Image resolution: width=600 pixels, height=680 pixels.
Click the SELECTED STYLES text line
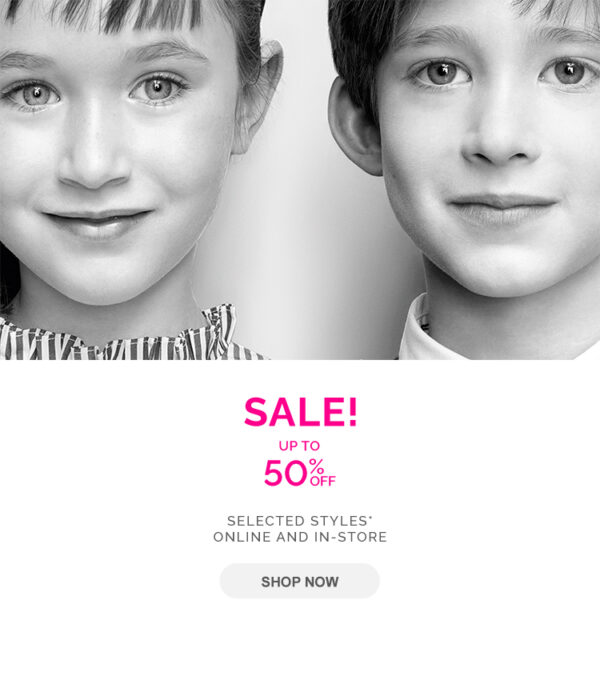pyautogui.click(x=300, y=520)
